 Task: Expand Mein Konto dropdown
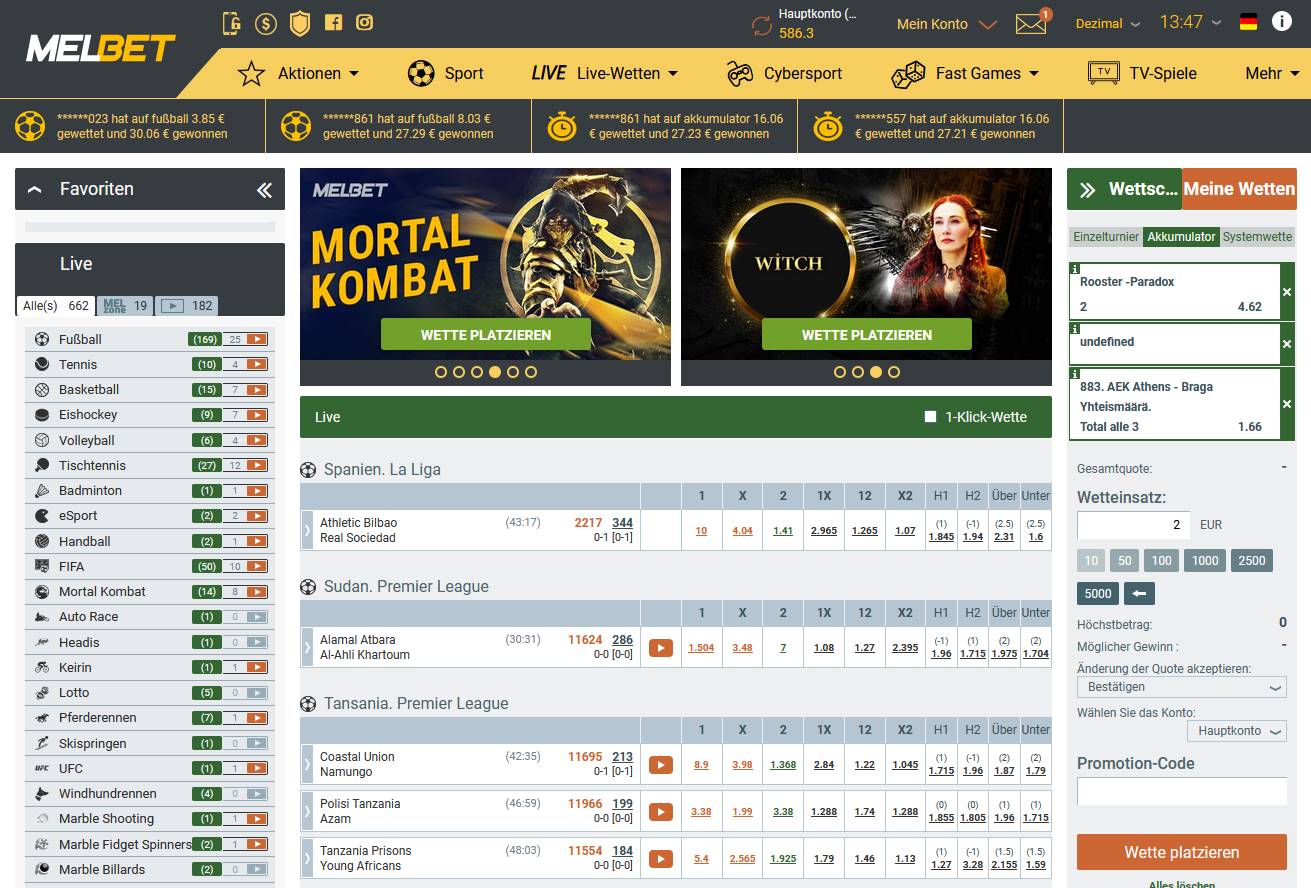pyautogui.click(x=947, y=24)
